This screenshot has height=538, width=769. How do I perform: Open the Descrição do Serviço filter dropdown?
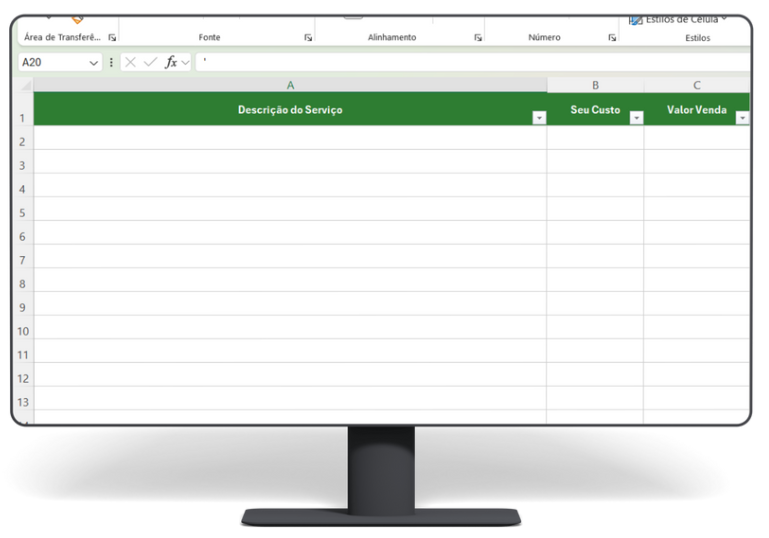click(x=539, y=118)
